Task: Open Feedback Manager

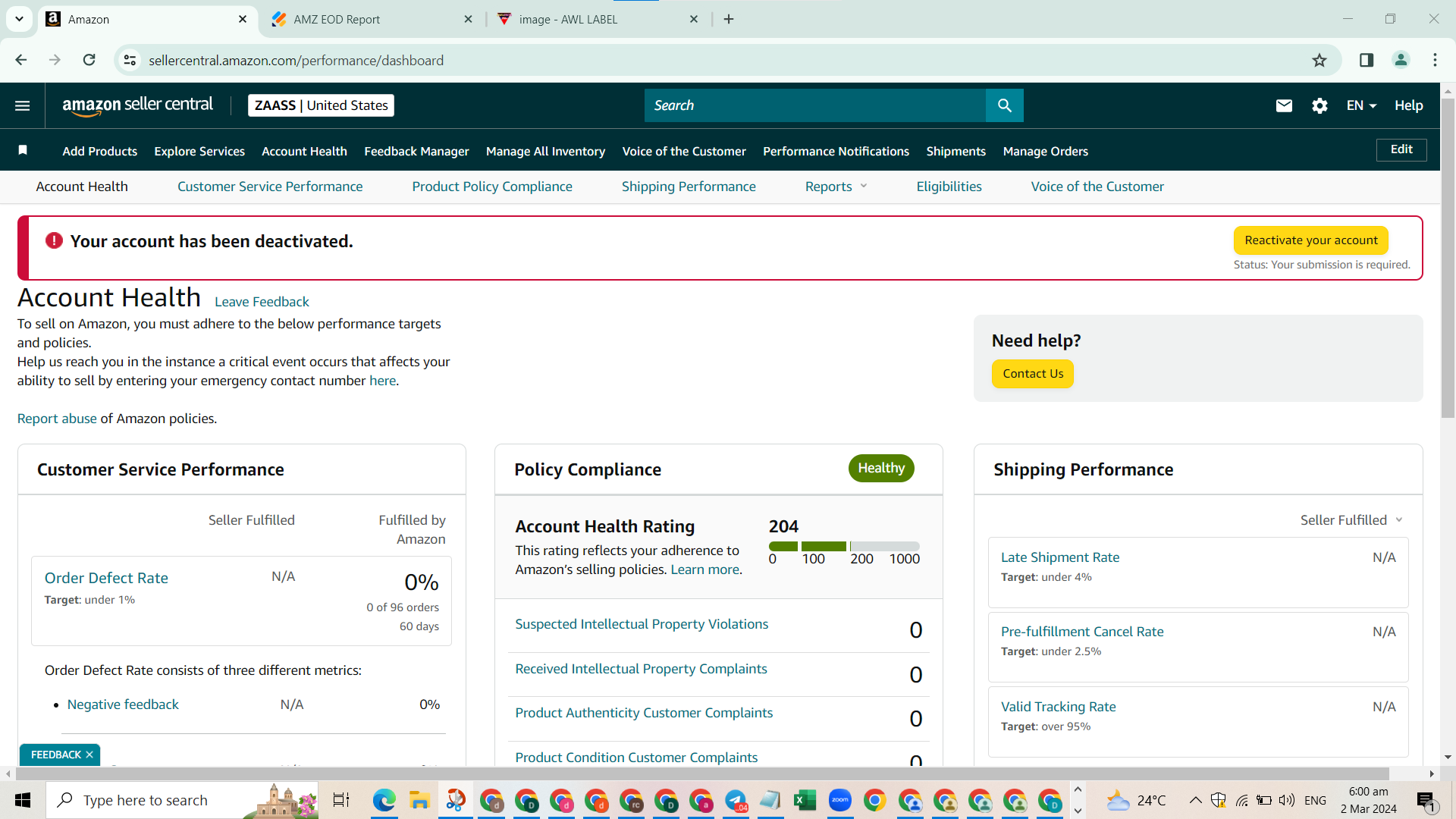Action: click(x=416, y=151)
